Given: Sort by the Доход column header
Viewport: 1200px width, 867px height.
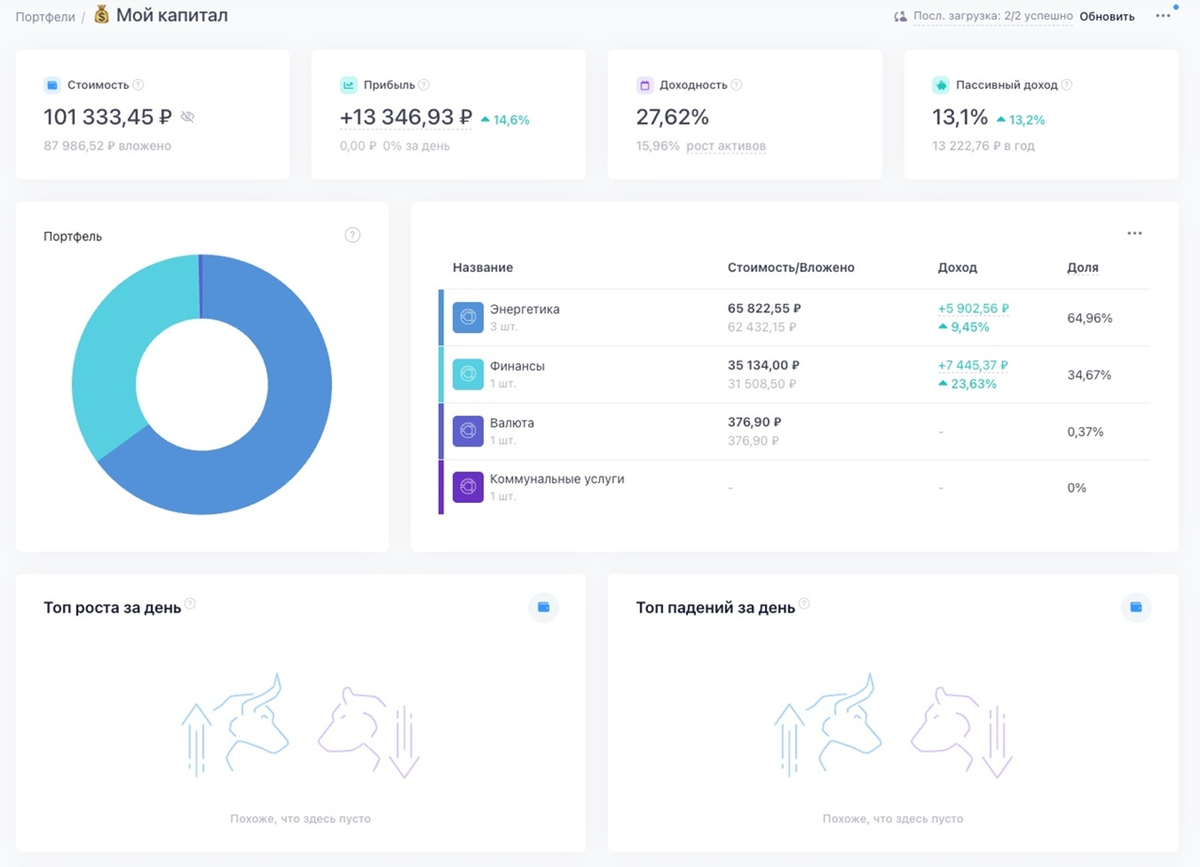Looking at the screenshot, I should 957,268.
